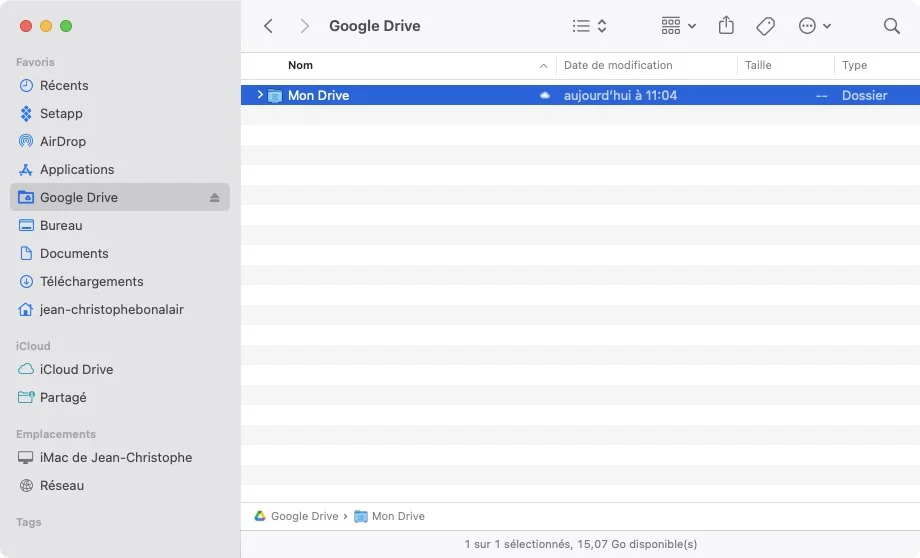Sort by the Nom column header
Viewport: 920px width, 558px height.
[300, 65]
